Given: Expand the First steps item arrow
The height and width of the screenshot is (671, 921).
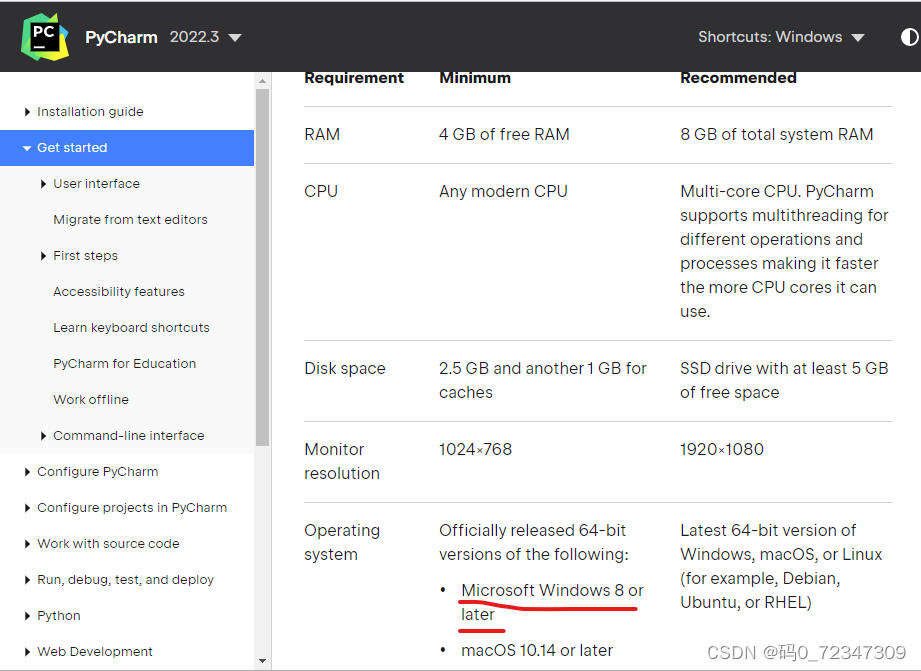Looking at the screenshot, I should pos(43,256).
